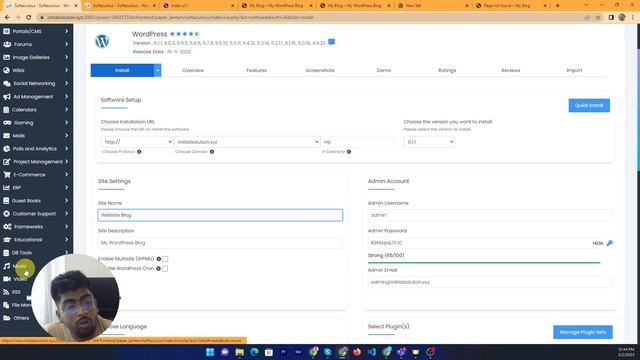Expand the Frameworks category chevron
The image size is (640, 360).
(x=67, y=227)
